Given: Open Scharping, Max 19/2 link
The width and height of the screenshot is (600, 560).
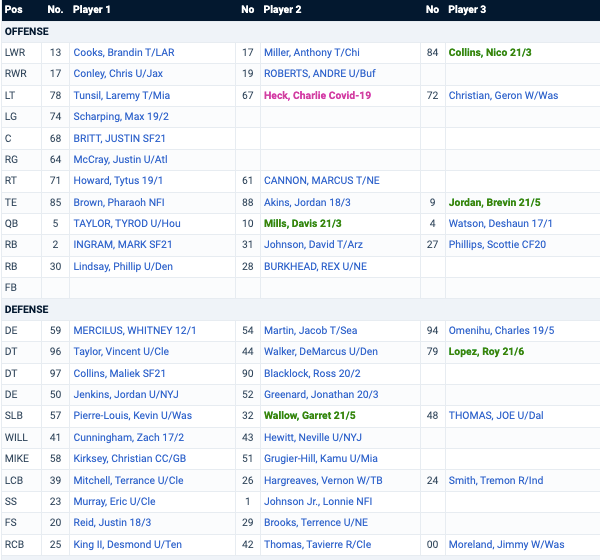Looking at the screenshot, I should point(121,116).
